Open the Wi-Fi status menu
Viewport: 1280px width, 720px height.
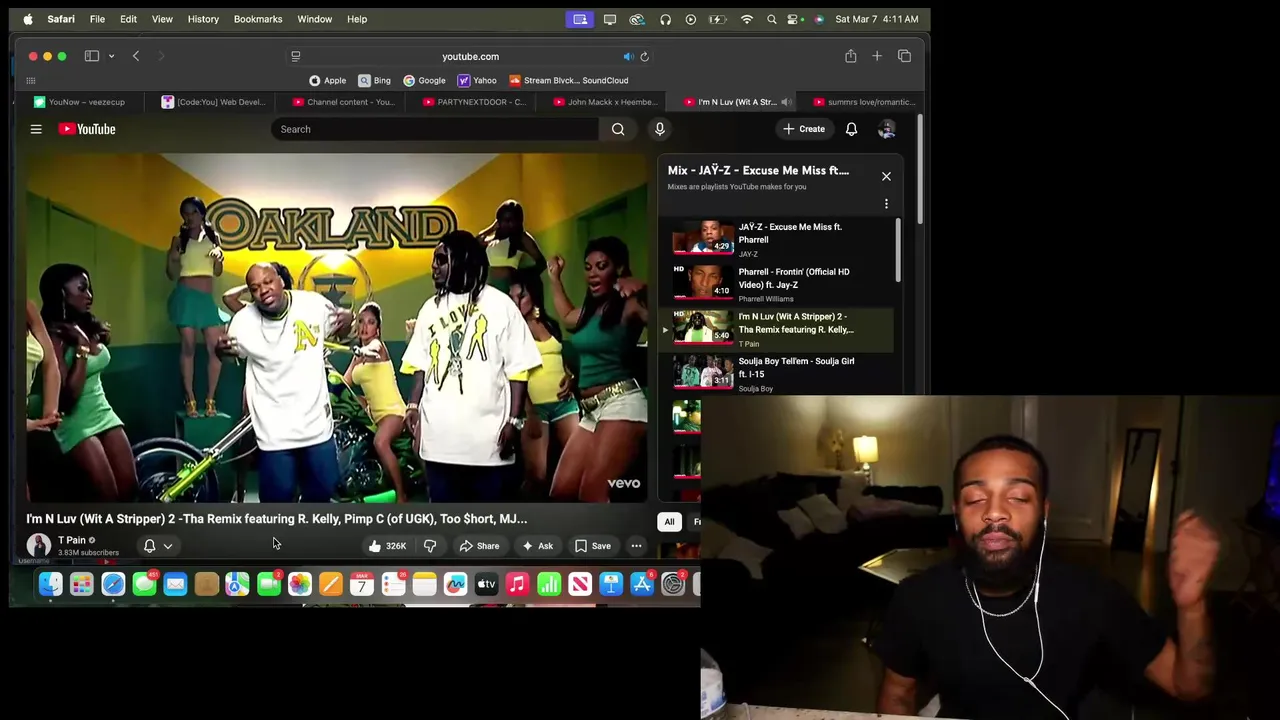click(746, 19)
